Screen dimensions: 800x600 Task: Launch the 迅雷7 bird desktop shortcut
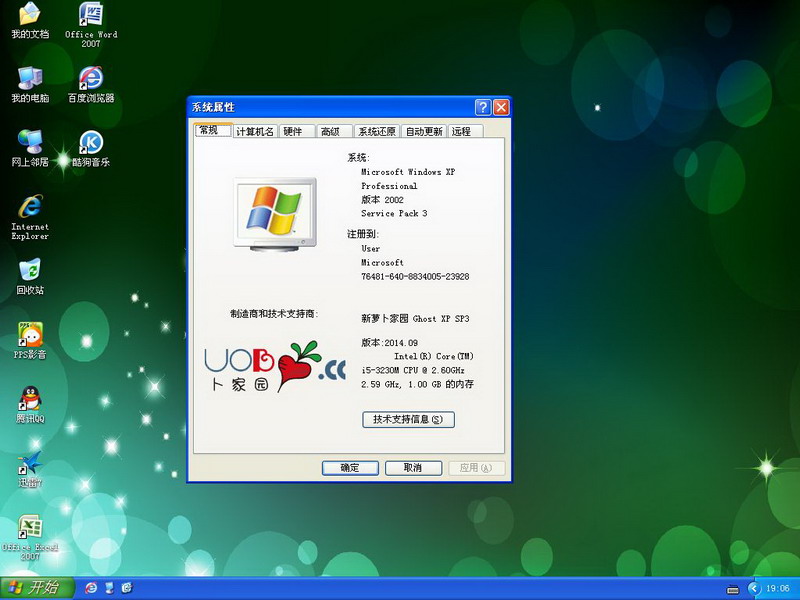point(30,469)
